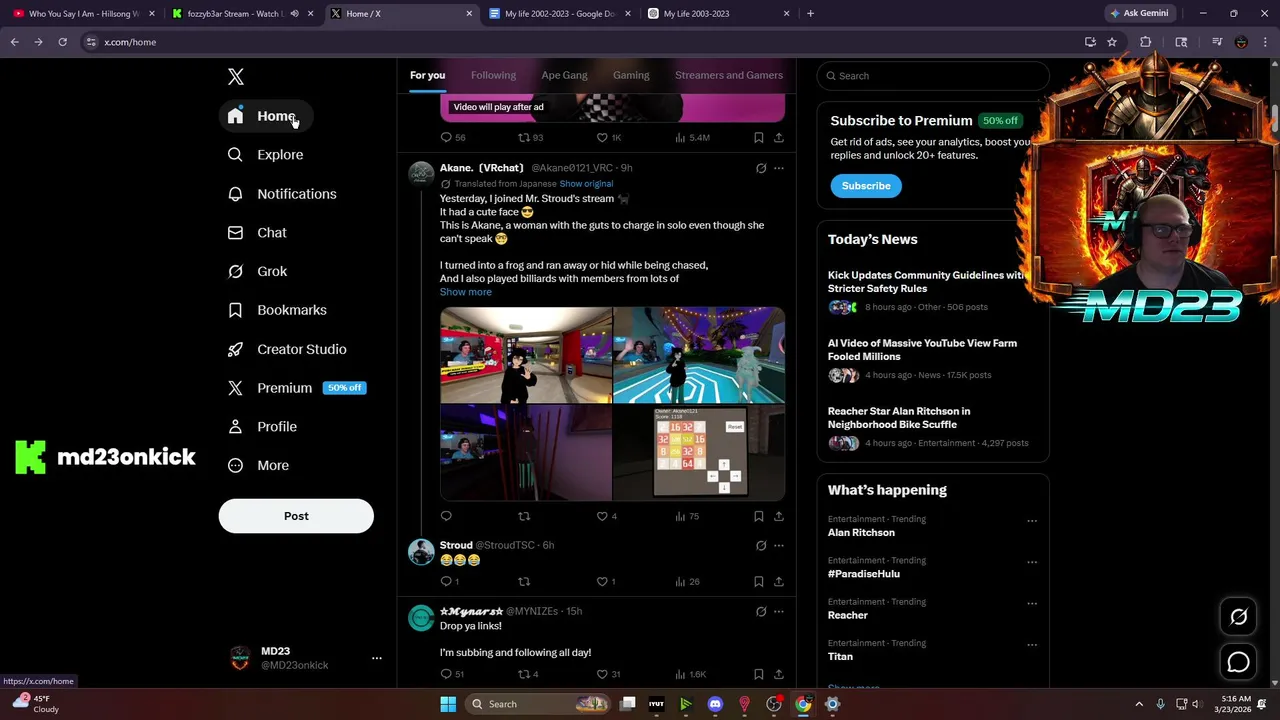Open news: AI Video of Massive YouTube View Farm
Viewport: 1280px width, 720px height.
[x=922, y=350]
